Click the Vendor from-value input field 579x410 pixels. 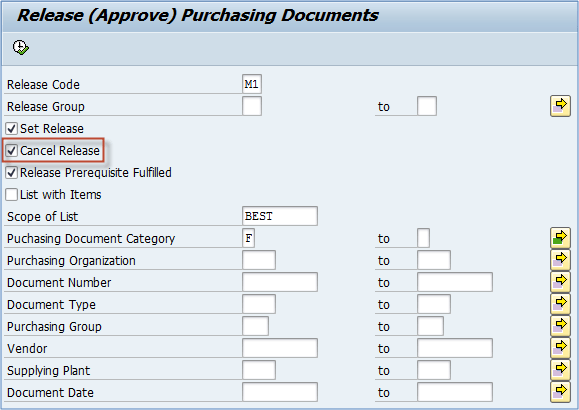pyautogui.click(x=280, y=348)
